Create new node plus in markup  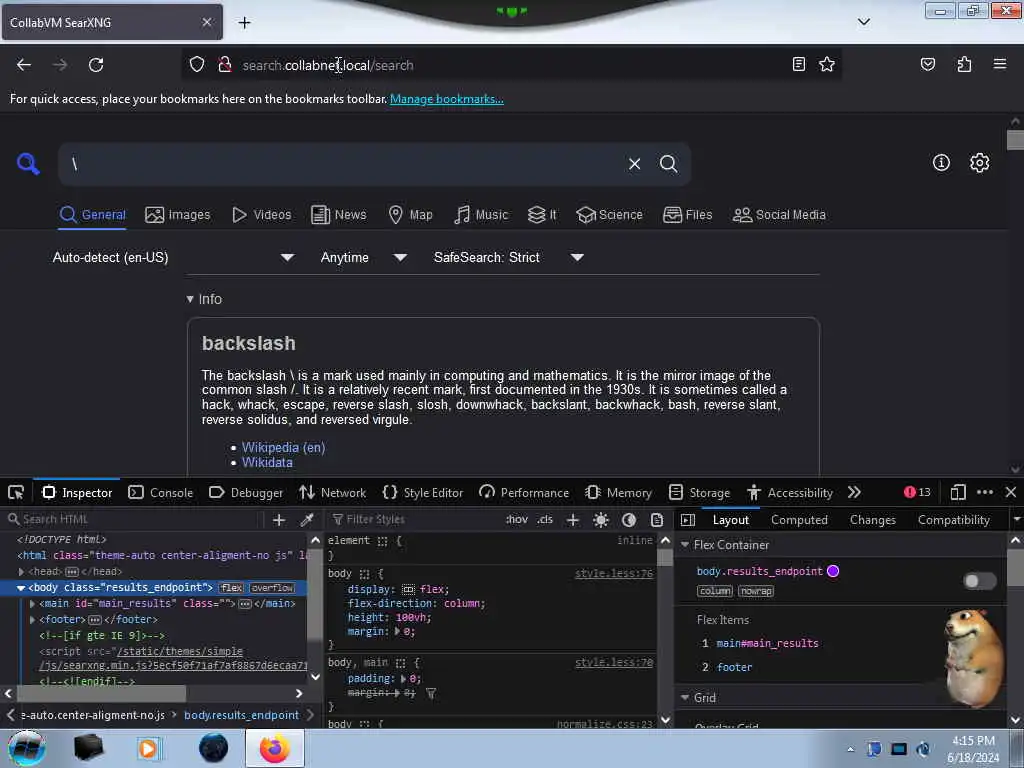tap(279, 520)
